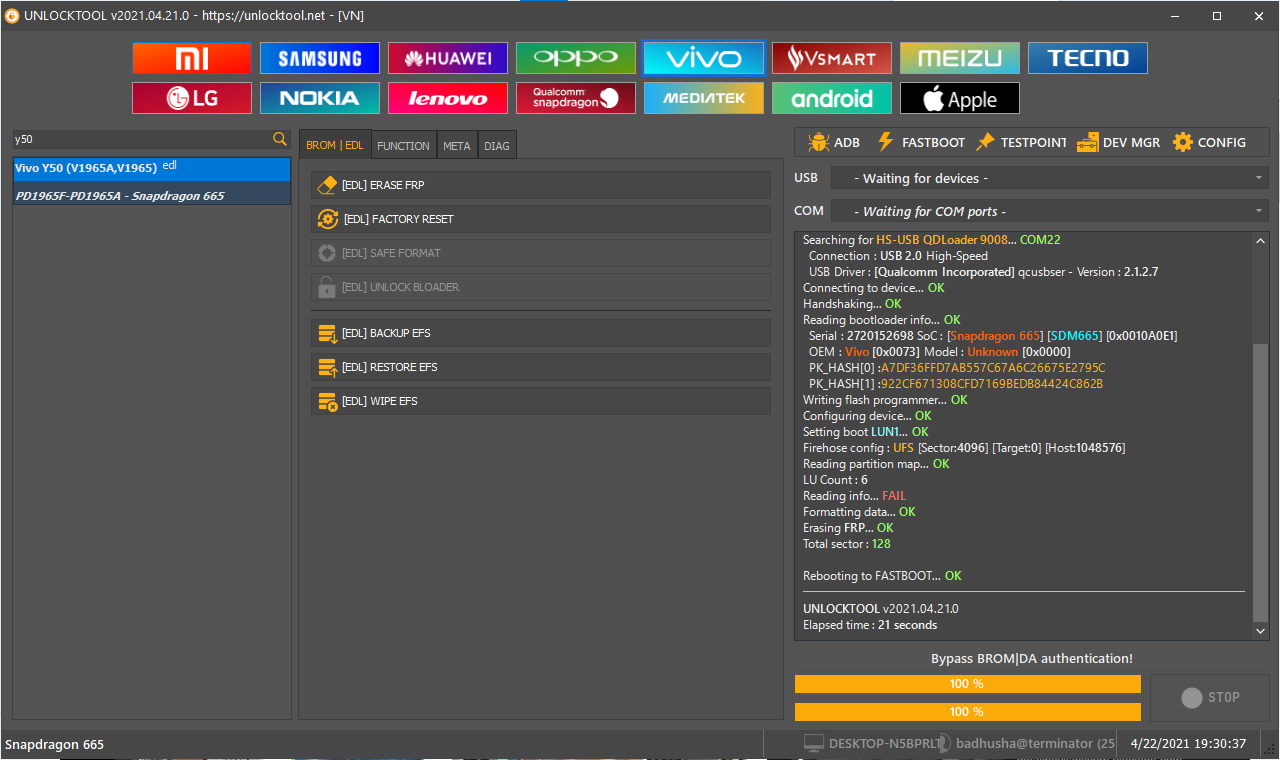Run [EDL] ERASE FRP
1280x760 pixels.
[541, 185]
